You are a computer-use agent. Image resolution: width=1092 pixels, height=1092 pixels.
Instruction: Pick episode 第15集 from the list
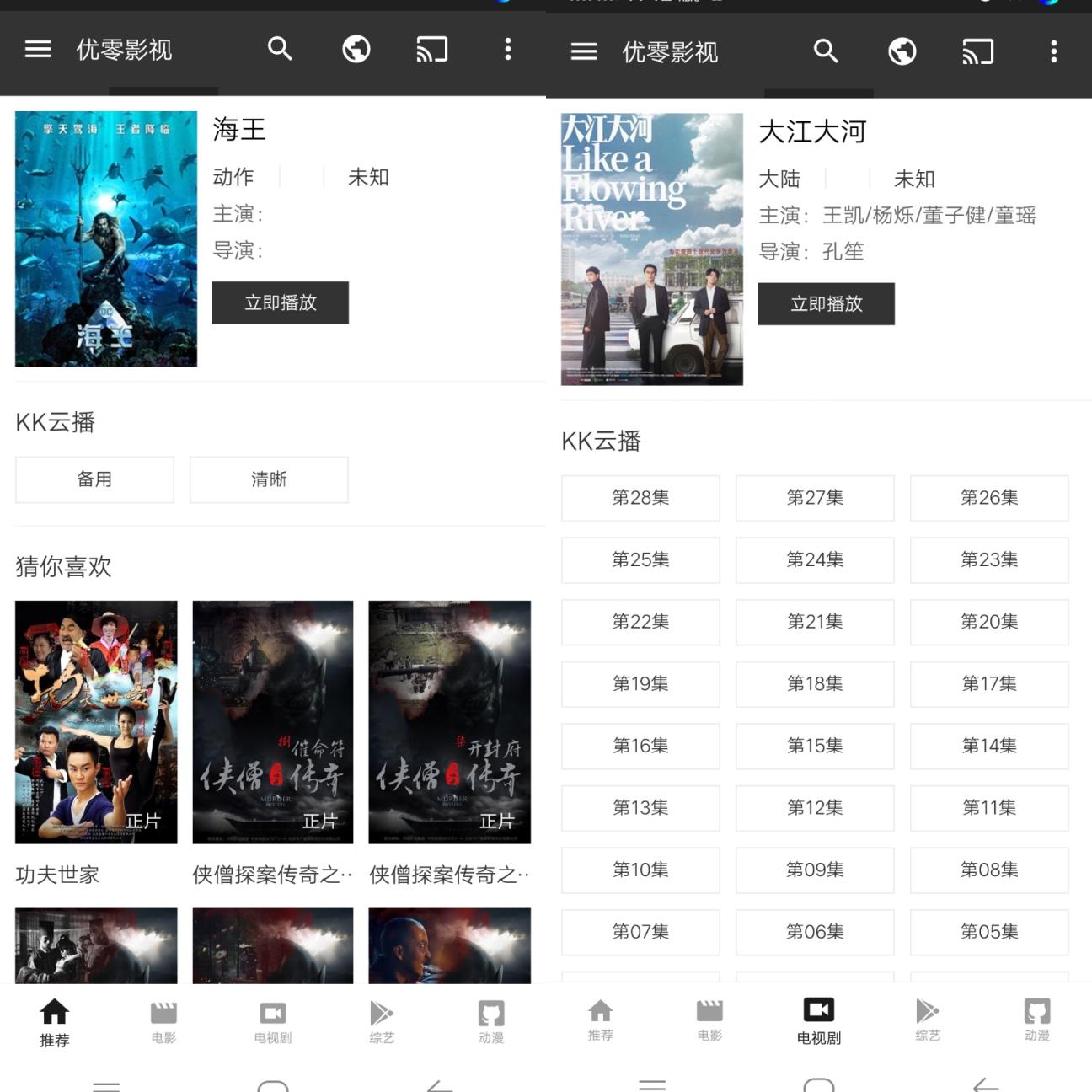coord(815,746)
